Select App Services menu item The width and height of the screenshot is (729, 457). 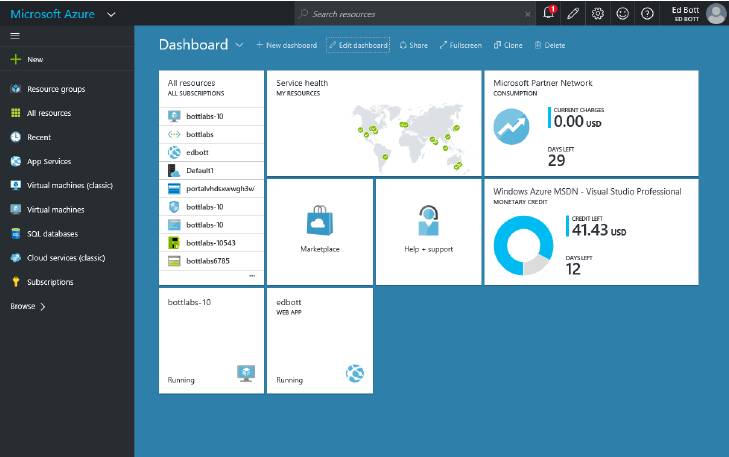pos(49,161)
